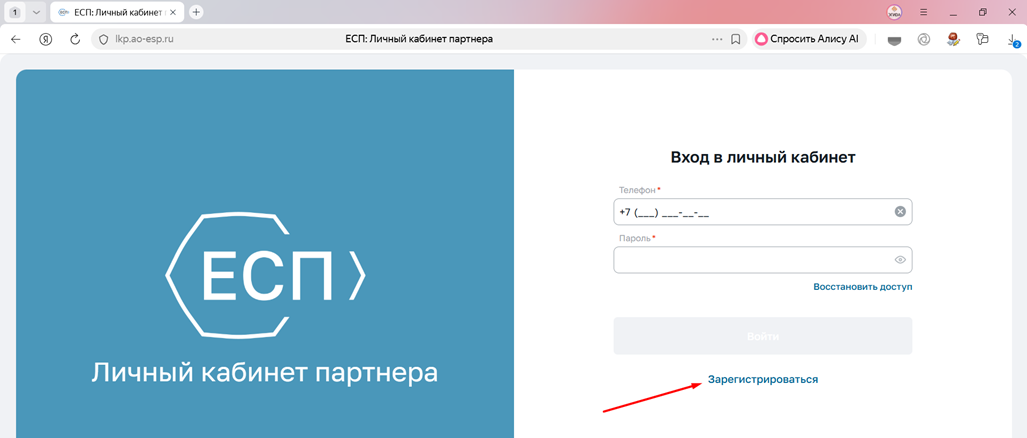This screenshot has height=438, width=1027.
Task: Show password using the eye icon
Action: 900,260
